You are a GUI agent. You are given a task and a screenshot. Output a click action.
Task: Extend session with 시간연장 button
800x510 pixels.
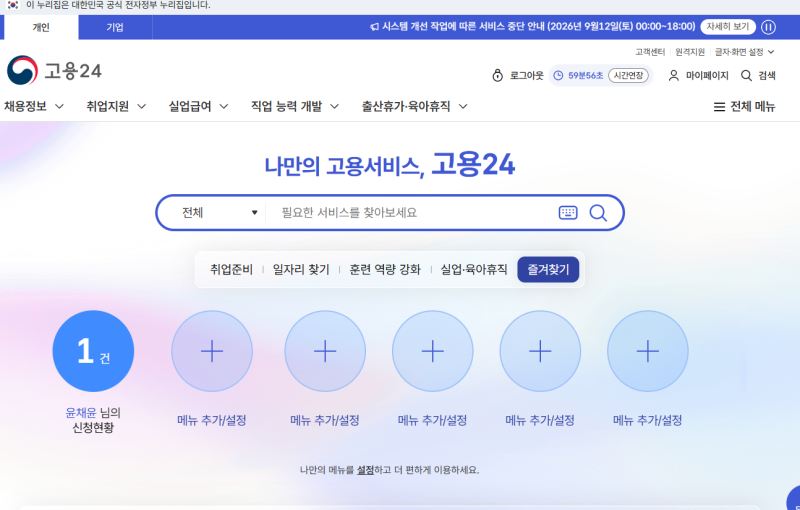coord(628,75)
